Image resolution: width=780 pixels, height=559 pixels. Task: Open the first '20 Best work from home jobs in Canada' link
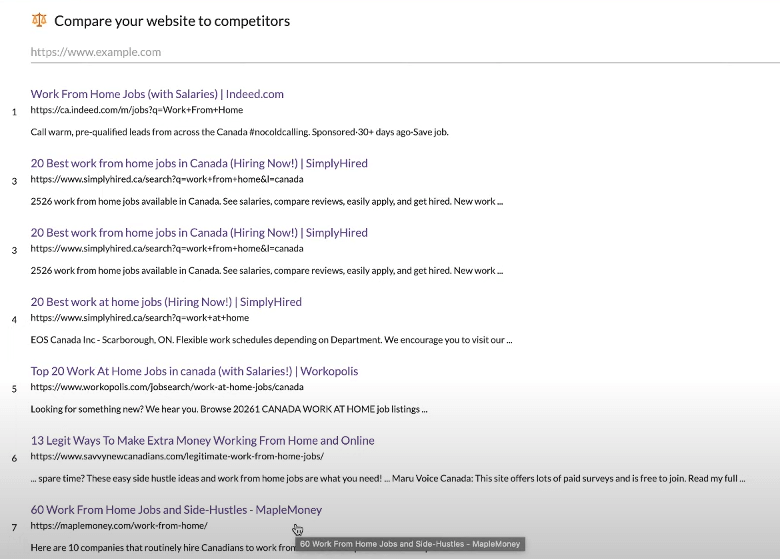pos(199,163)
